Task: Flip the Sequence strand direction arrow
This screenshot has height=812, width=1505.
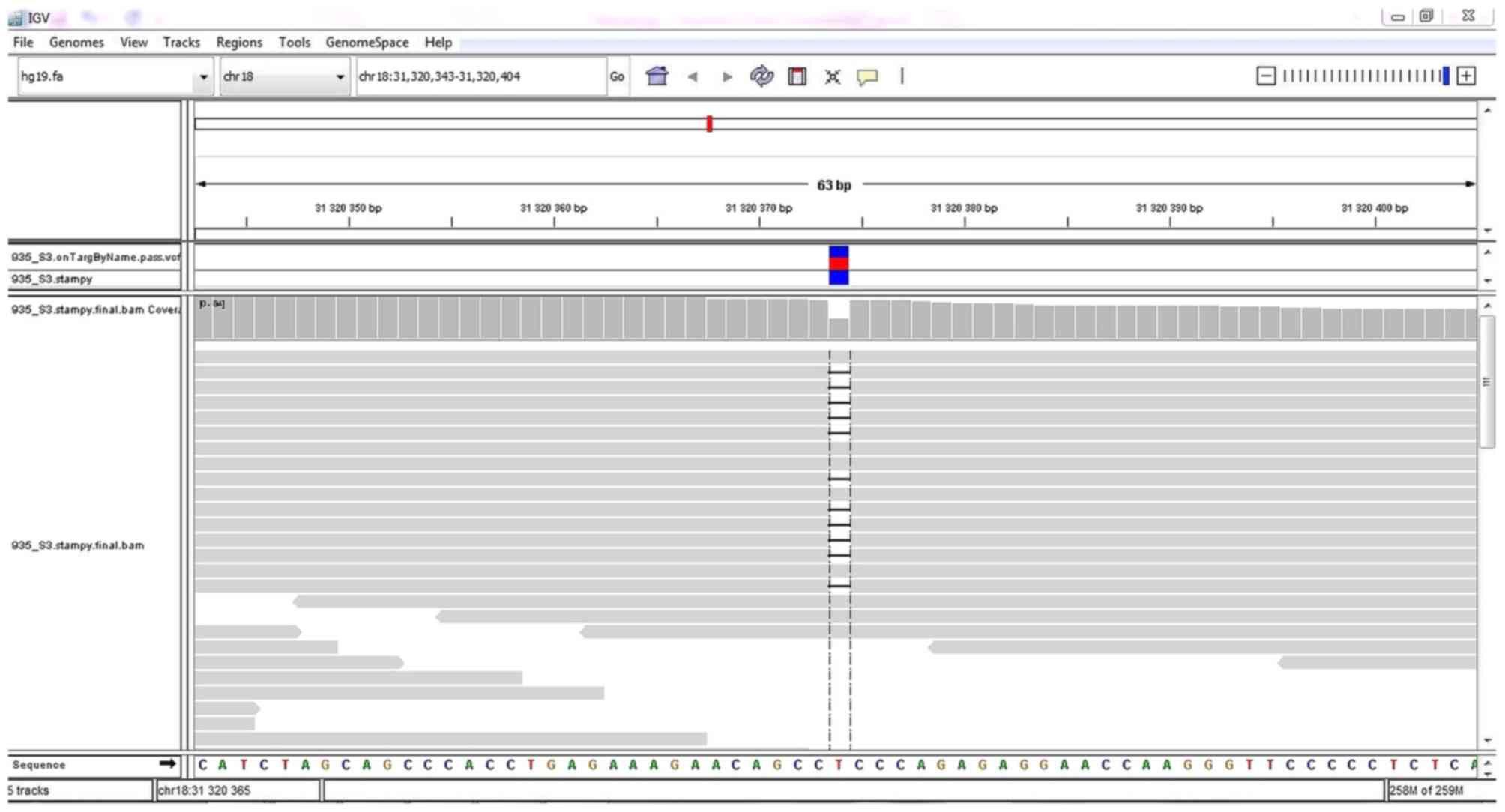Action: click(167, 763)
